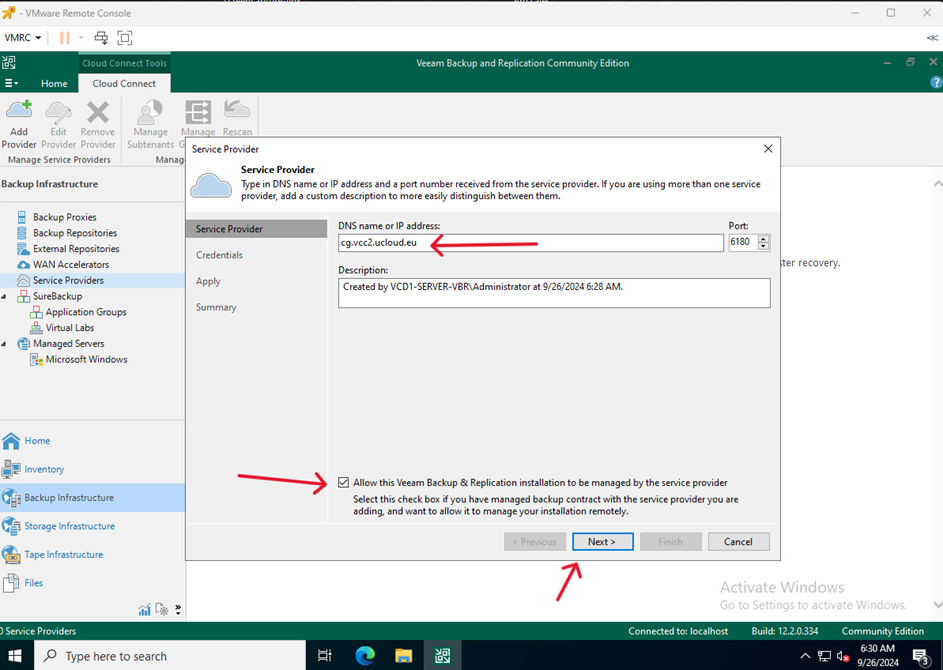Select the Credentials wizard step
Image resolution: width=943 pixels, height=670 pixels.
tap(219, 255)
